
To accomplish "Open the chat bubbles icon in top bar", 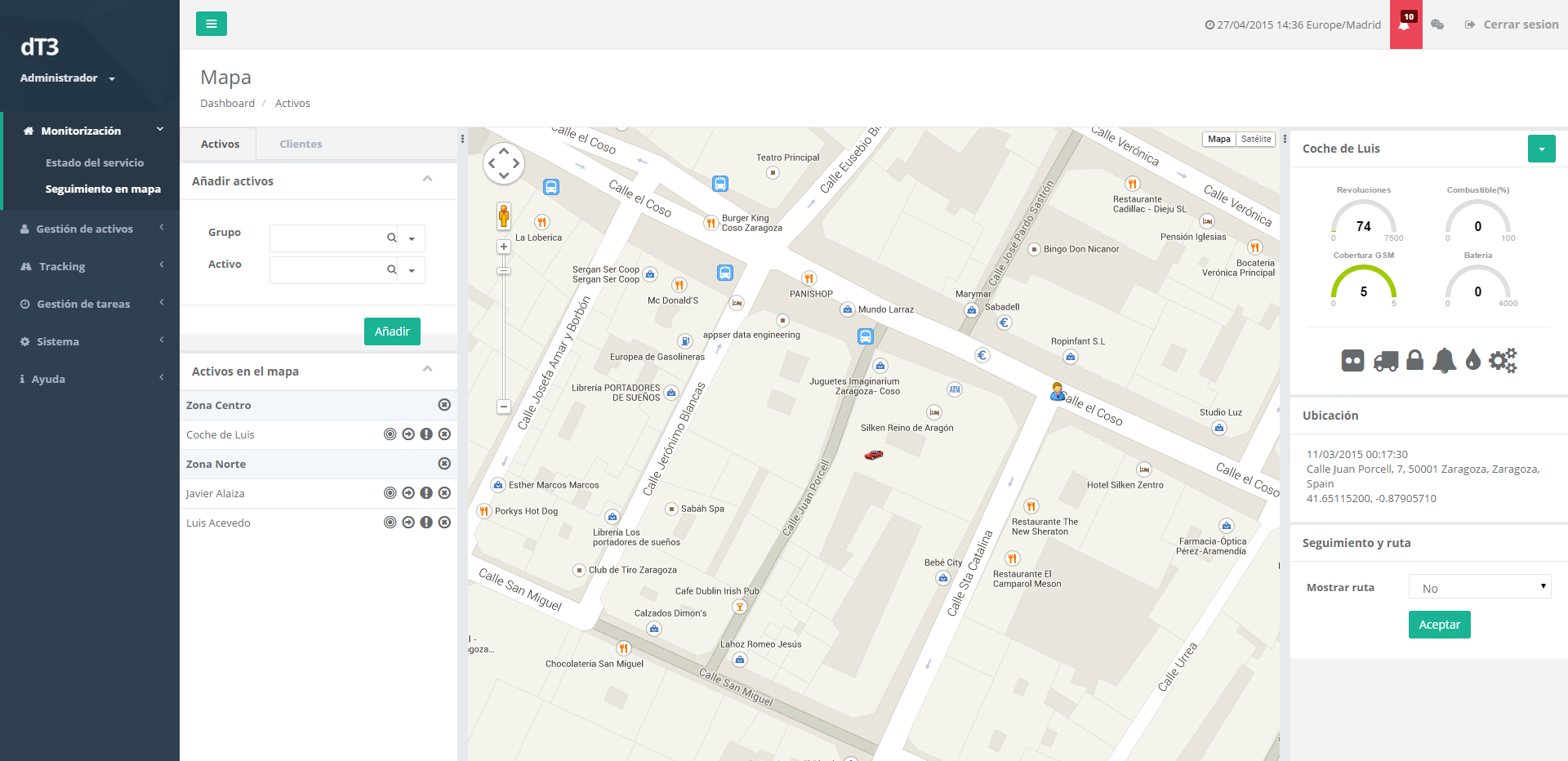I will click(1437, 24).
